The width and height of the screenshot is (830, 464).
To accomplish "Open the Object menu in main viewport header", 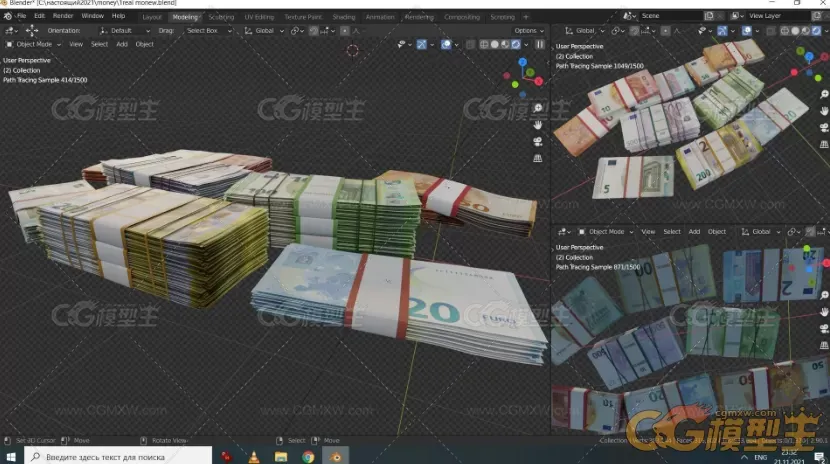I will [144, 44].
